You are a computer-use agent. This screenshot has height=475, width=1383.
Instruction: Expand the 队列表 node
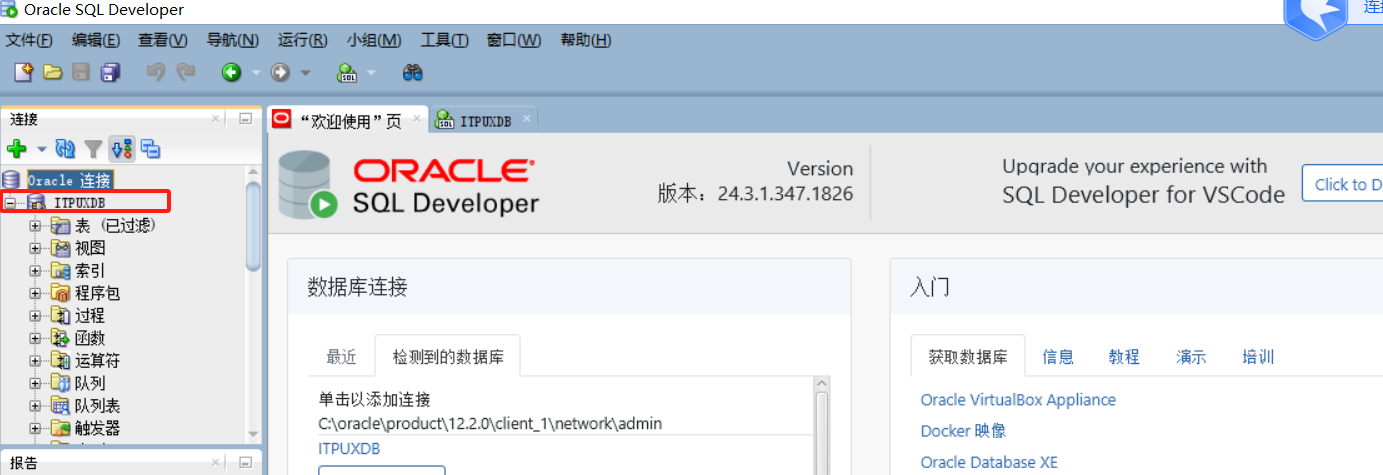36,405
